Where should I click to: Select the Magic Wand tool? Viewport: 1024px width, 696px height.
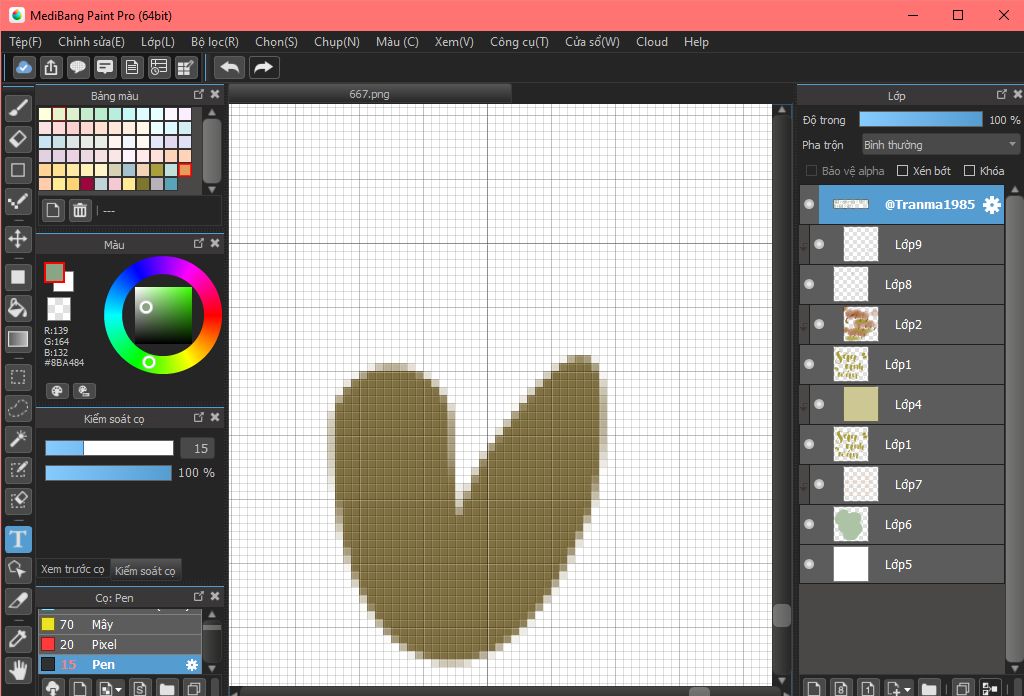[18, 439]
